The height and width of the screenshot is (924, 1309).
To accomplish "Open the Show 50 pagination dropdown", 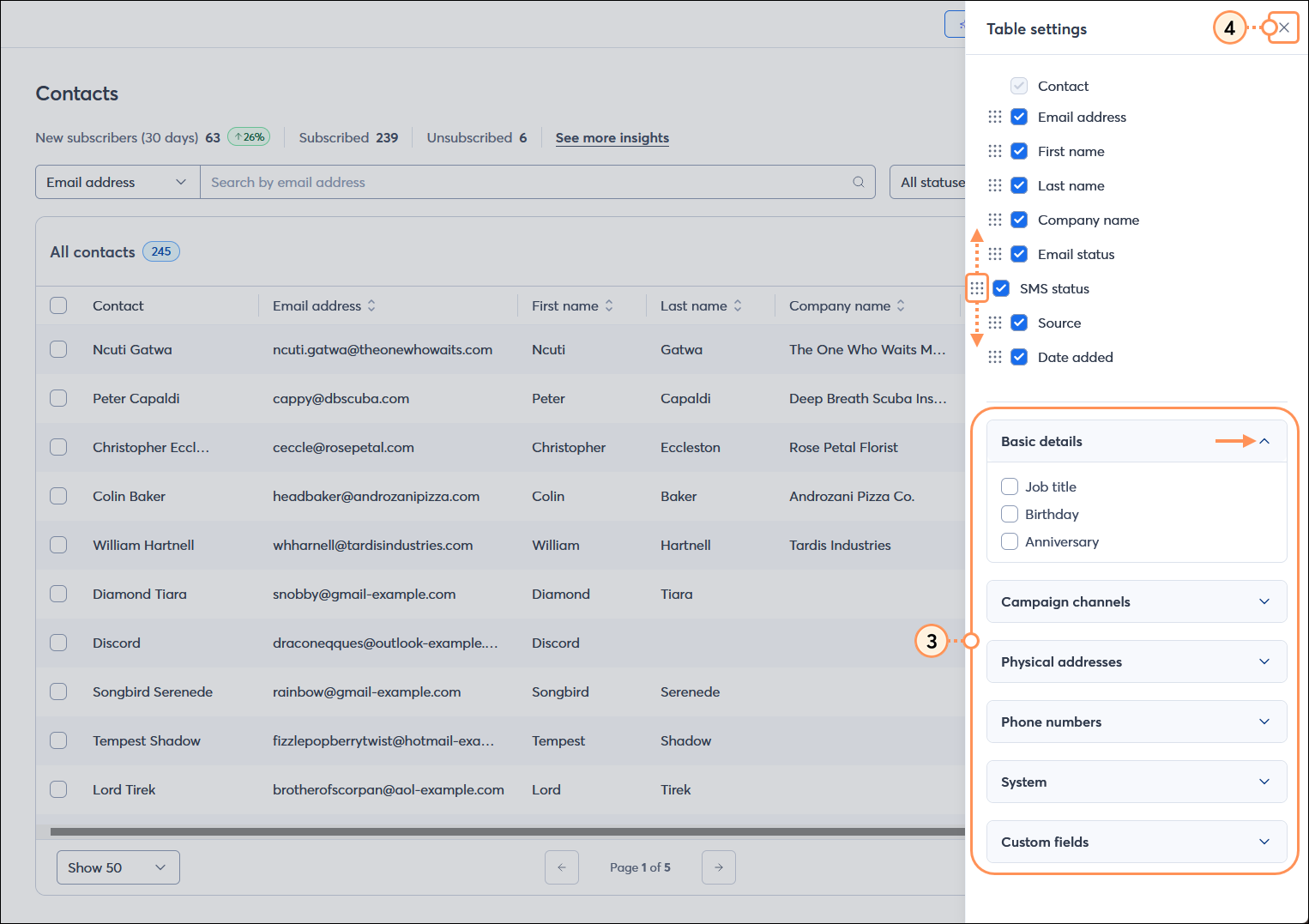I will 118,867.
